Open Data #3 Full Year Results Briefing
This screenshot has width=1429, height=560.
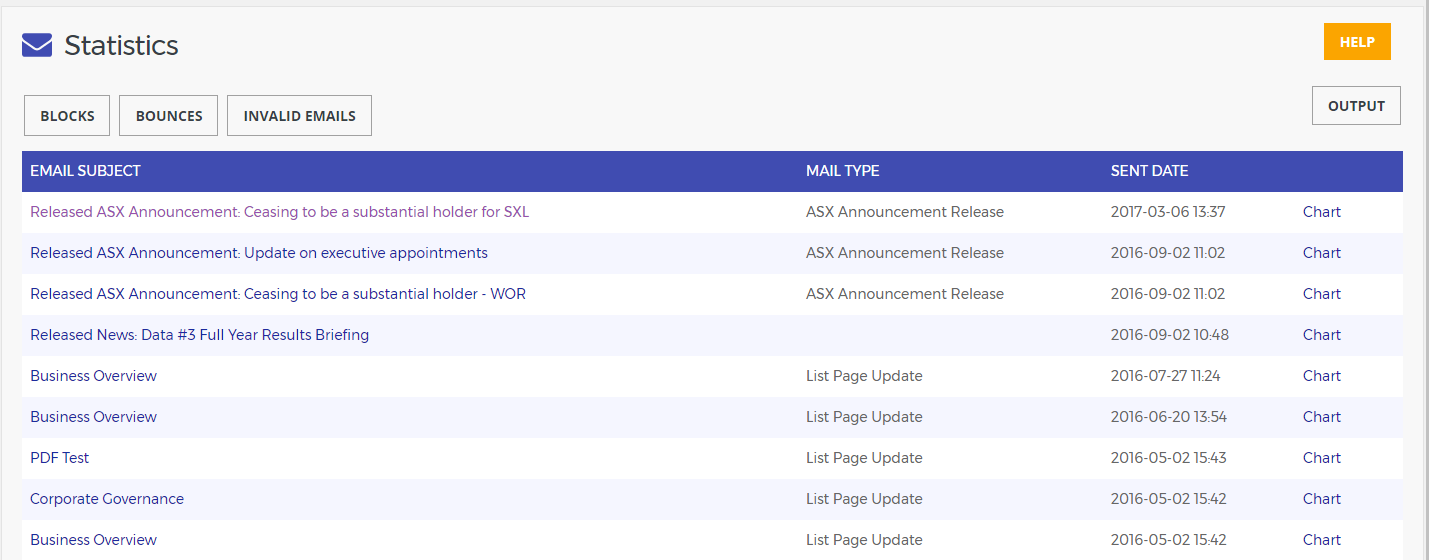coord(199,335)
